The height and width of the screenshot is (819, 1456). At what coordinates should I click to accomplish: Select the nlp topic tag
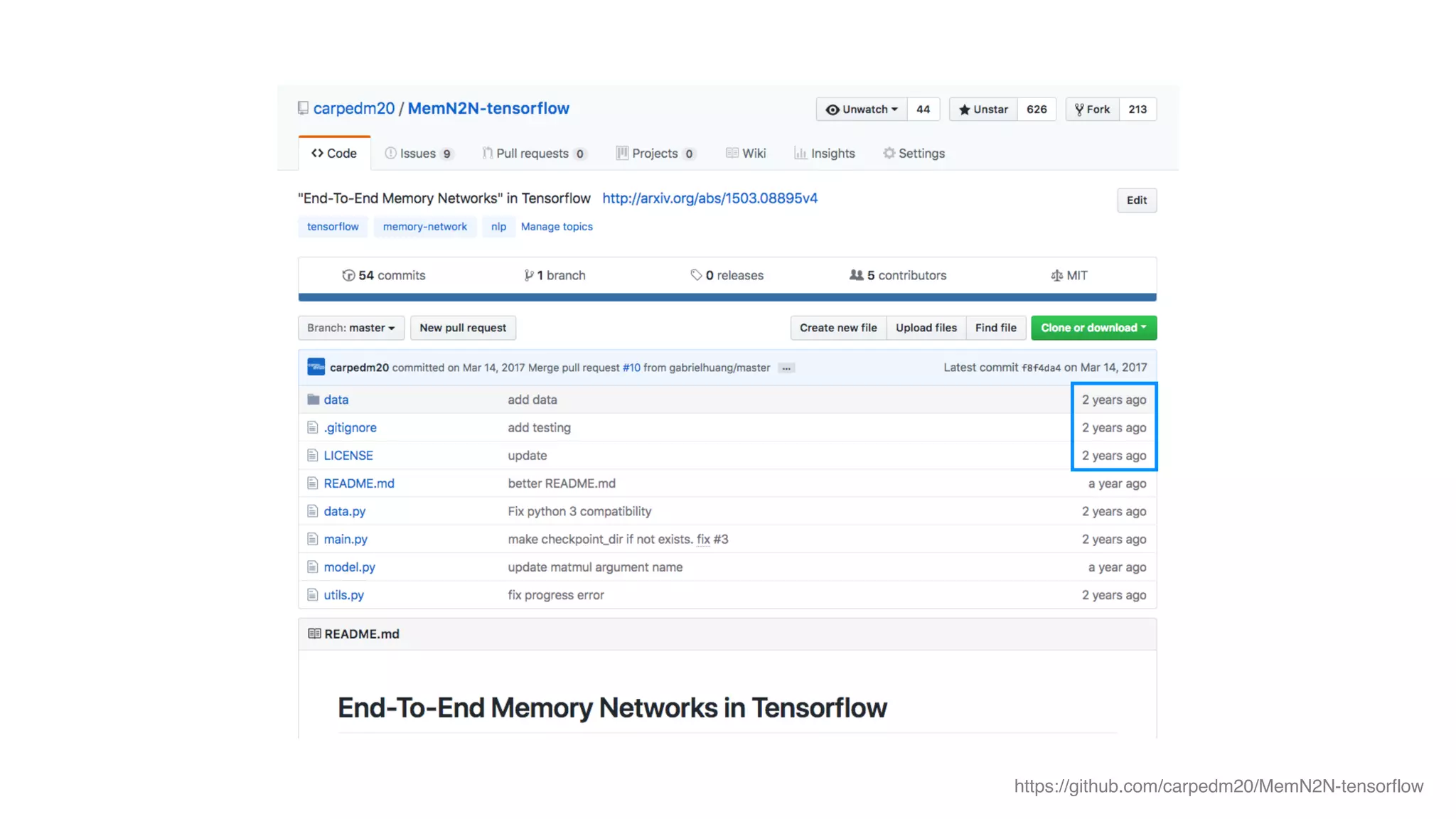498,227
